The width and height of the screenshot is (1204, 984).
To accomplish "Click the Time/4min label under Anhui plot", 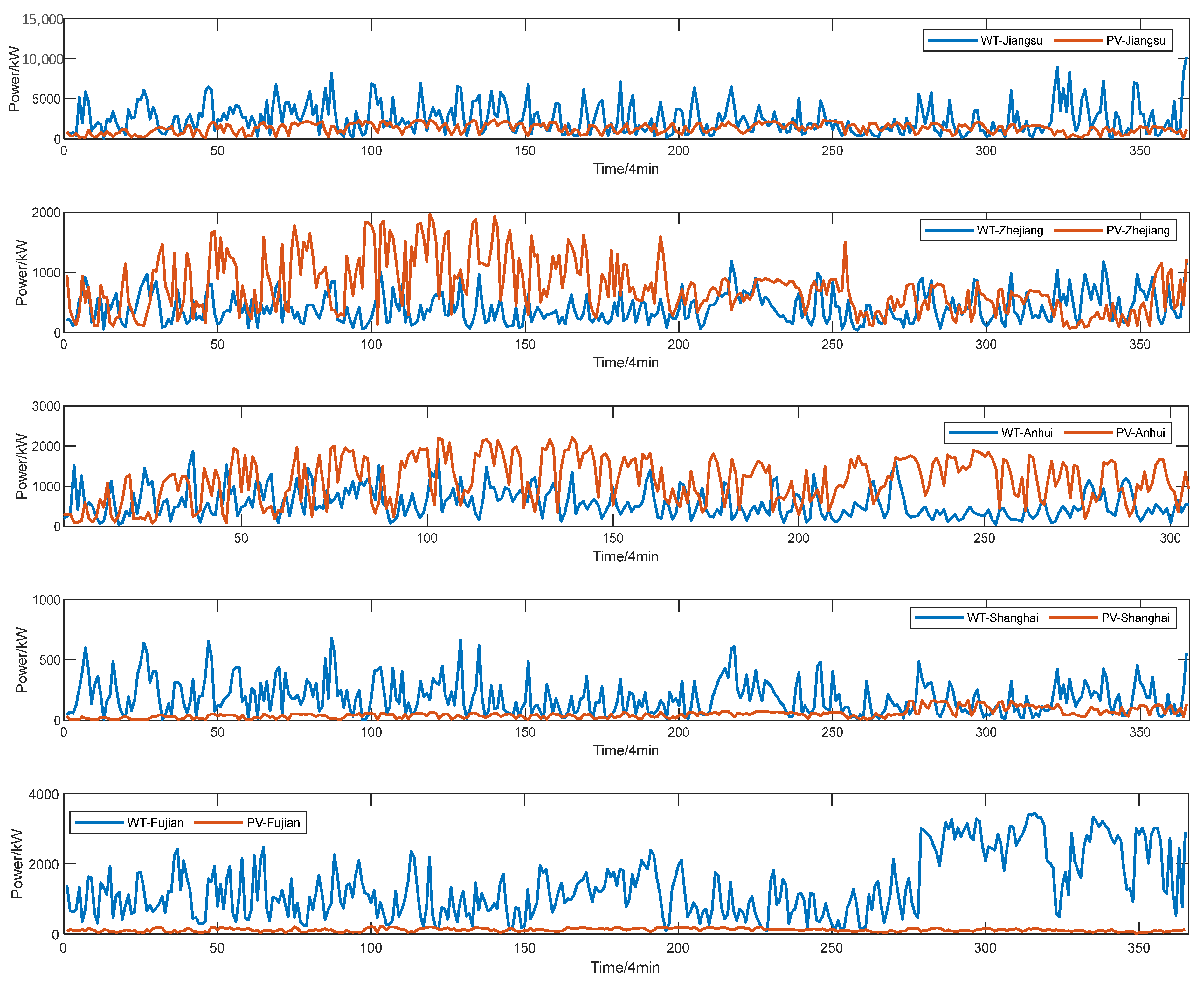I will pyautogui.click(x=626, y=557).
